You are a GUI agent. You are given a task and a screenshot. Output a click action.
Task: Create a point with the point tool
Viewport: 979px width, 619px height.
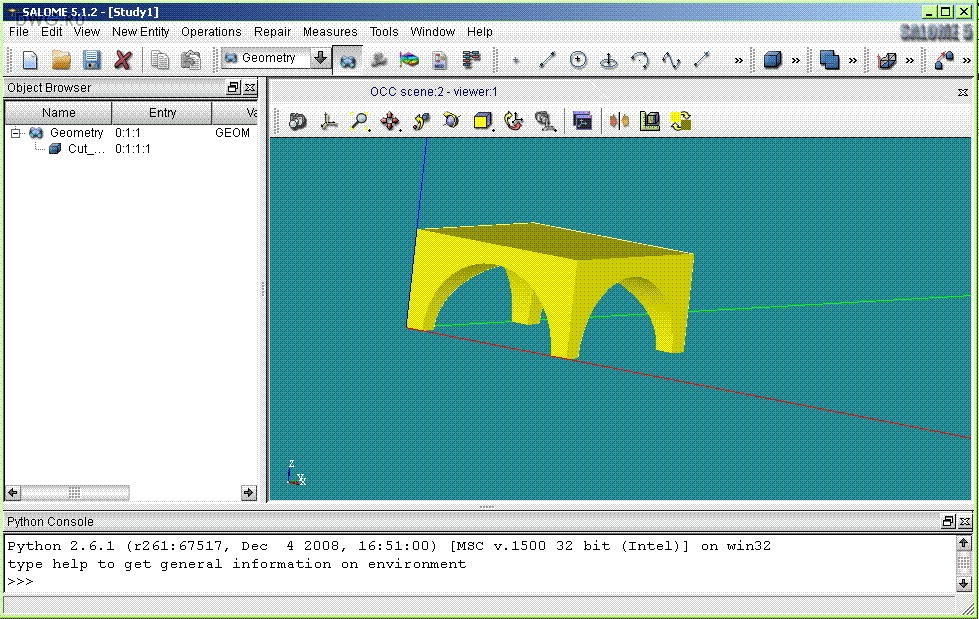pyautogui.click(x=516, y=61)
